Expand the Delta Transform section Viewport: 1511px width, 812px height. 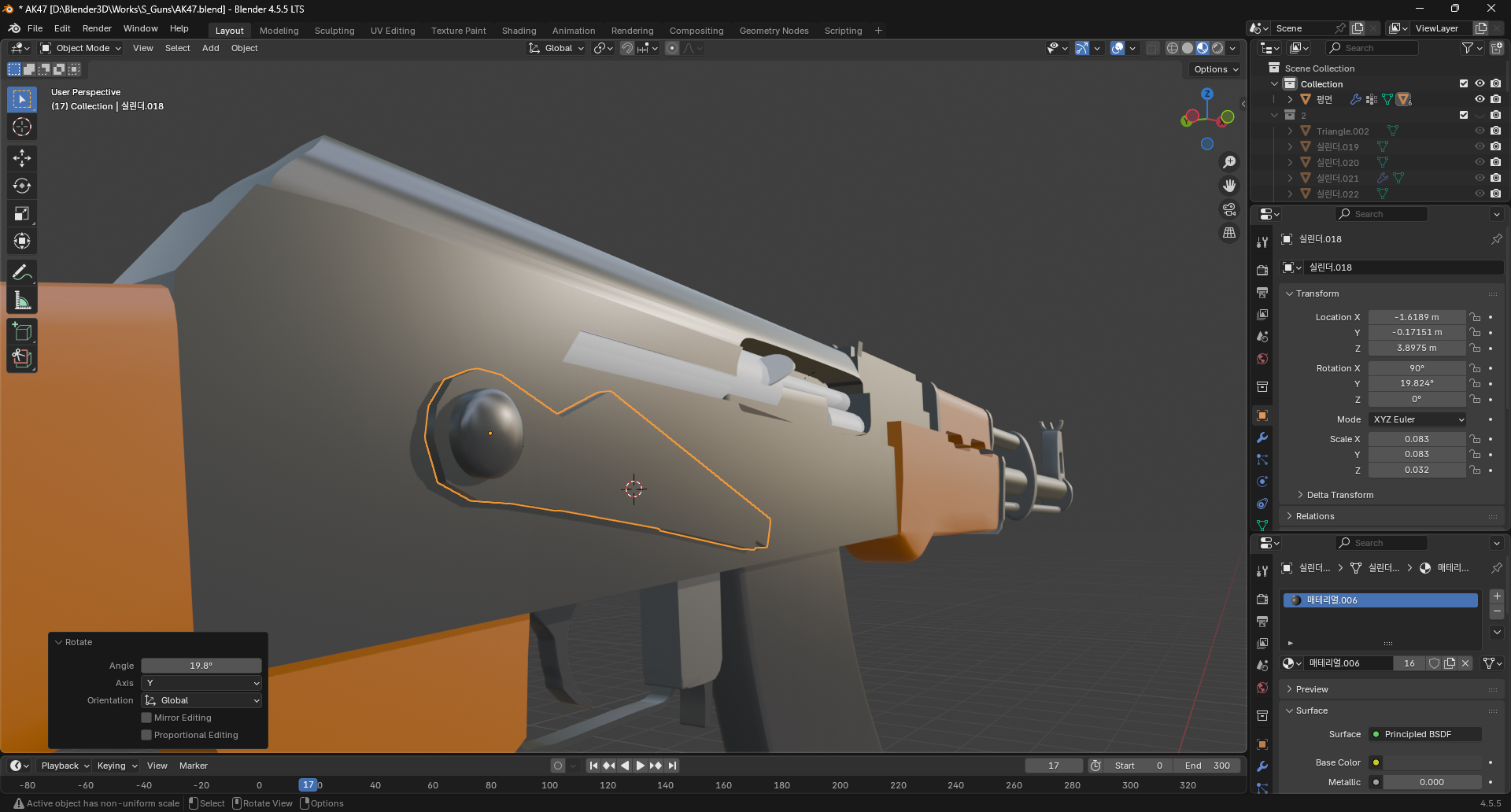pos(1339,495)
